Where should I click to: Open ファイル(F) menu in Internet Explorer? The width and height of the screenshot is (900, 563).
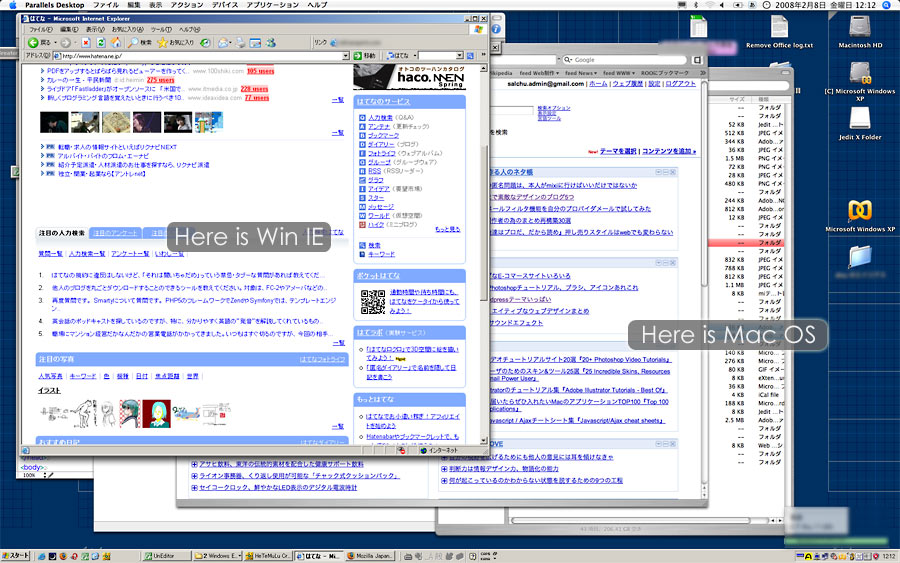tap(40, 29)
